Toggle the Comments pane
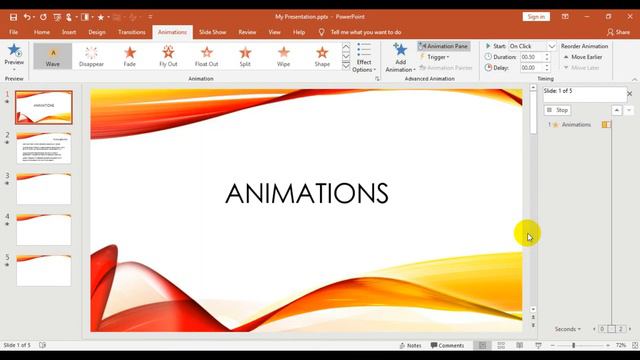Viewport: 640px width, 360px height. tap(447, 345)
